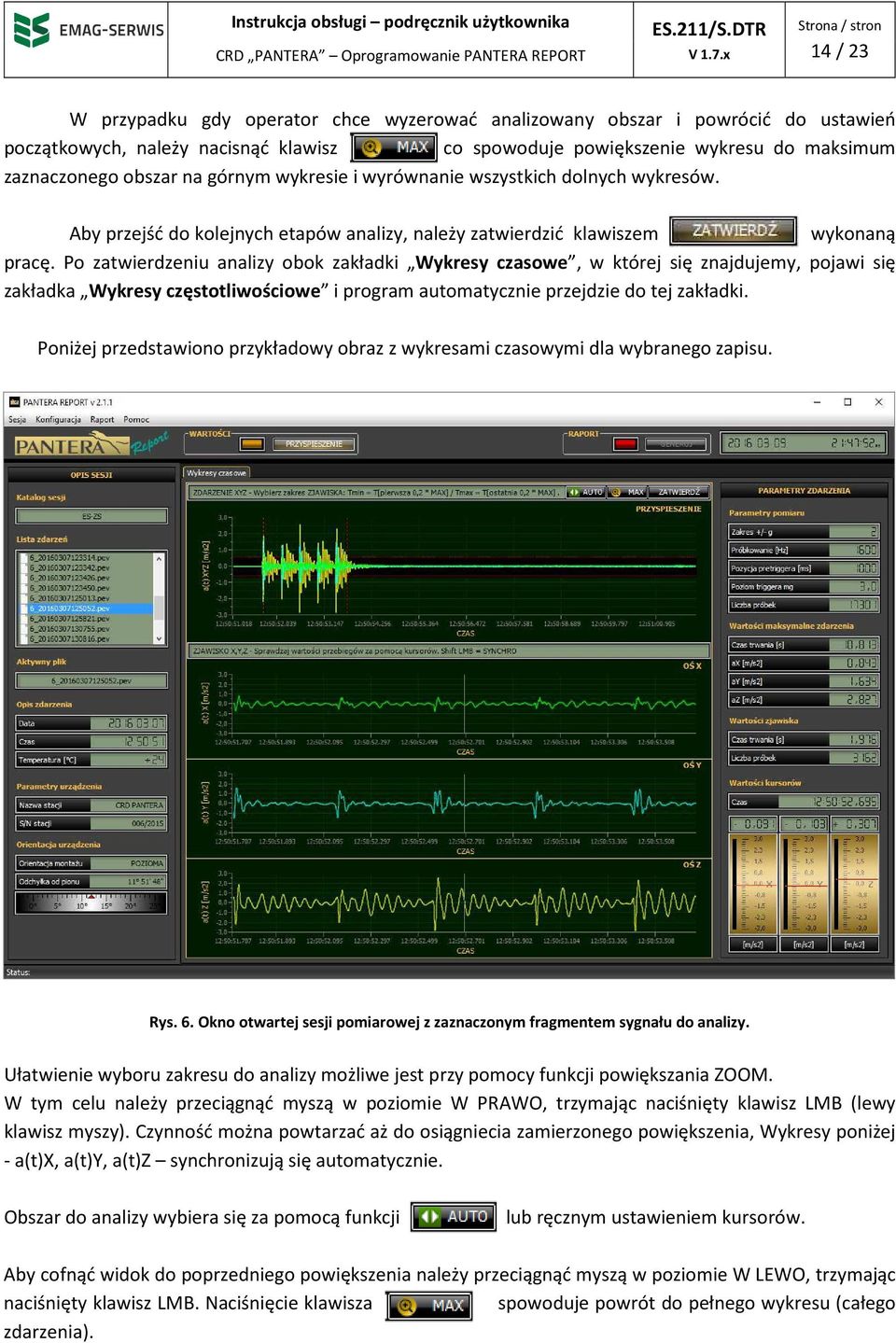Click the document code ES.211/S.DTR in the header
Screen dimensions: 896x1343
(709, 30)
